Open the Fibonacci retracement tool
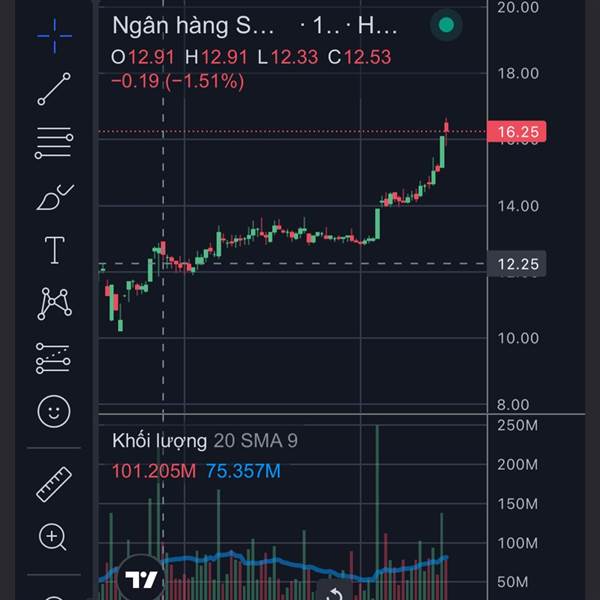 [54, 143]
